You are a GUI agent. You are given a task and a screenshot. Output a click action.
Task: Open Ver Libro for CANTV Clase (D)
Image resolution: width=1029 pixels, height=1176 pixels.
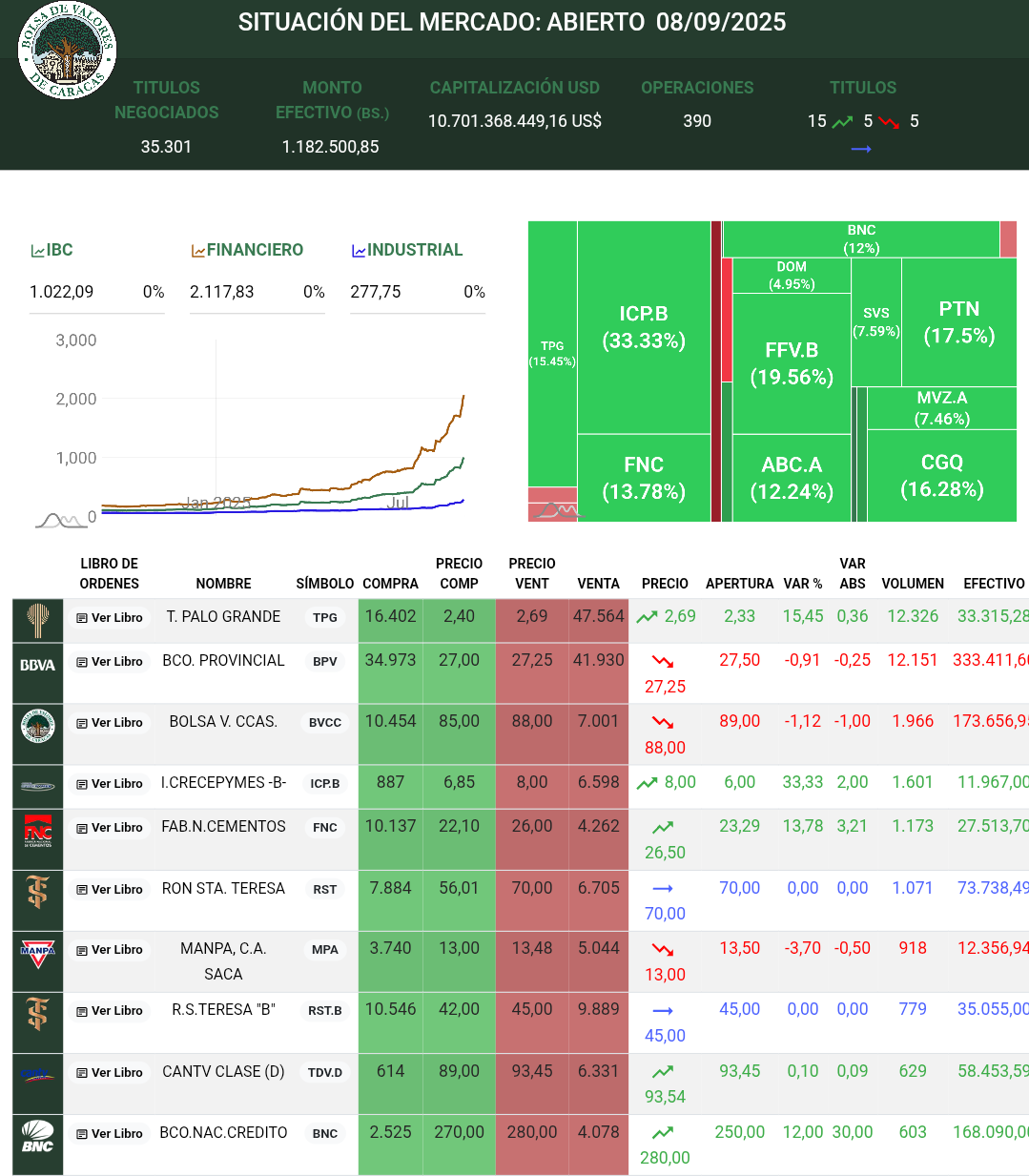click(110, 1073)
